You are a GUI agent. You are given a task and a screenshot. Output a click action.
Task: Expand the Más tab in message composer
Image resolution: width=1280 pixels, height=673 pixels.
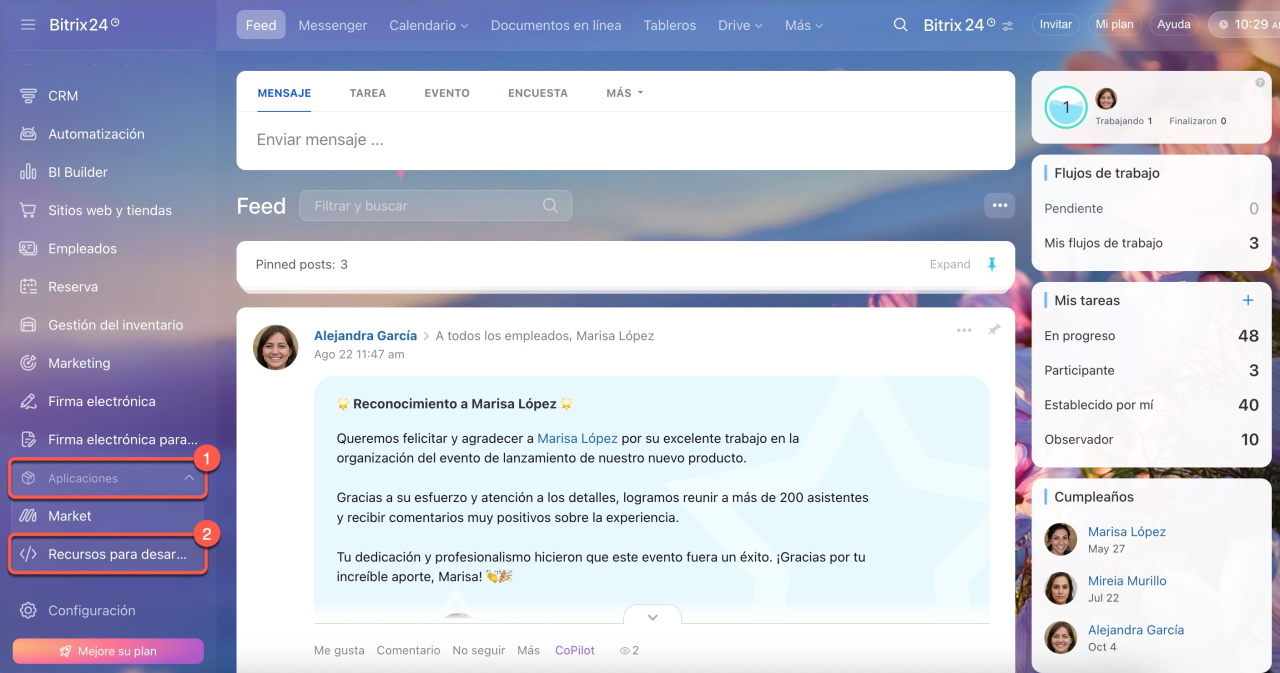click(x=624, y=93)
